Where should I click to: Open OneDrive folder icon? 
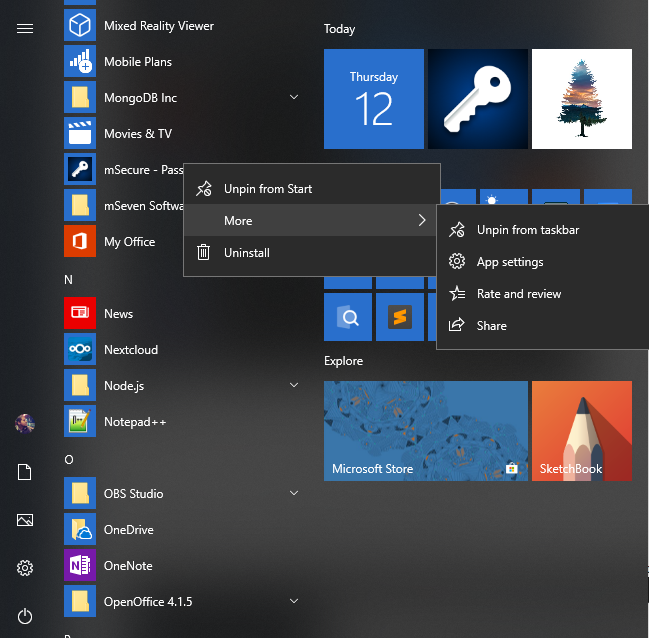[x=80, y=529]
